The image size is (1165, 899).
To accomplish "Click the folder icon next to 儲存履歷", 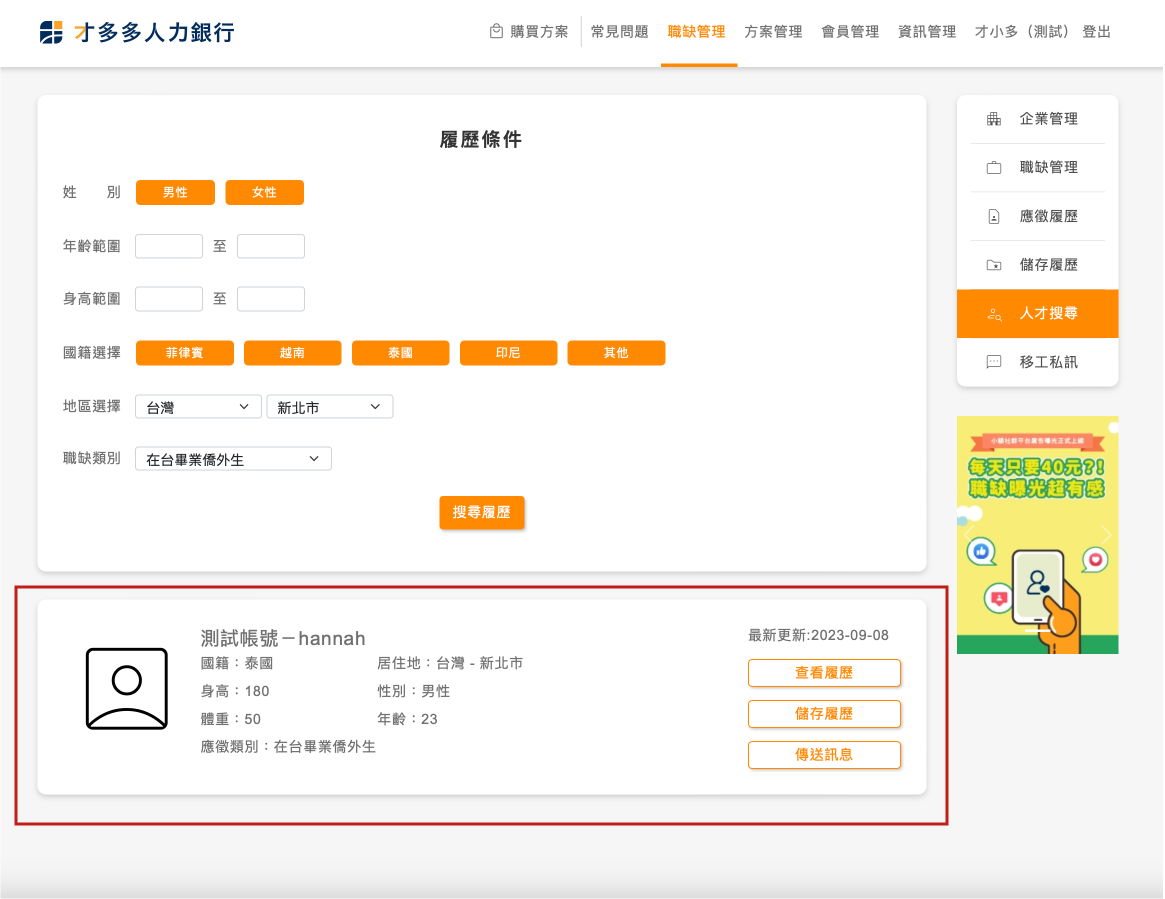I will 993,266.
